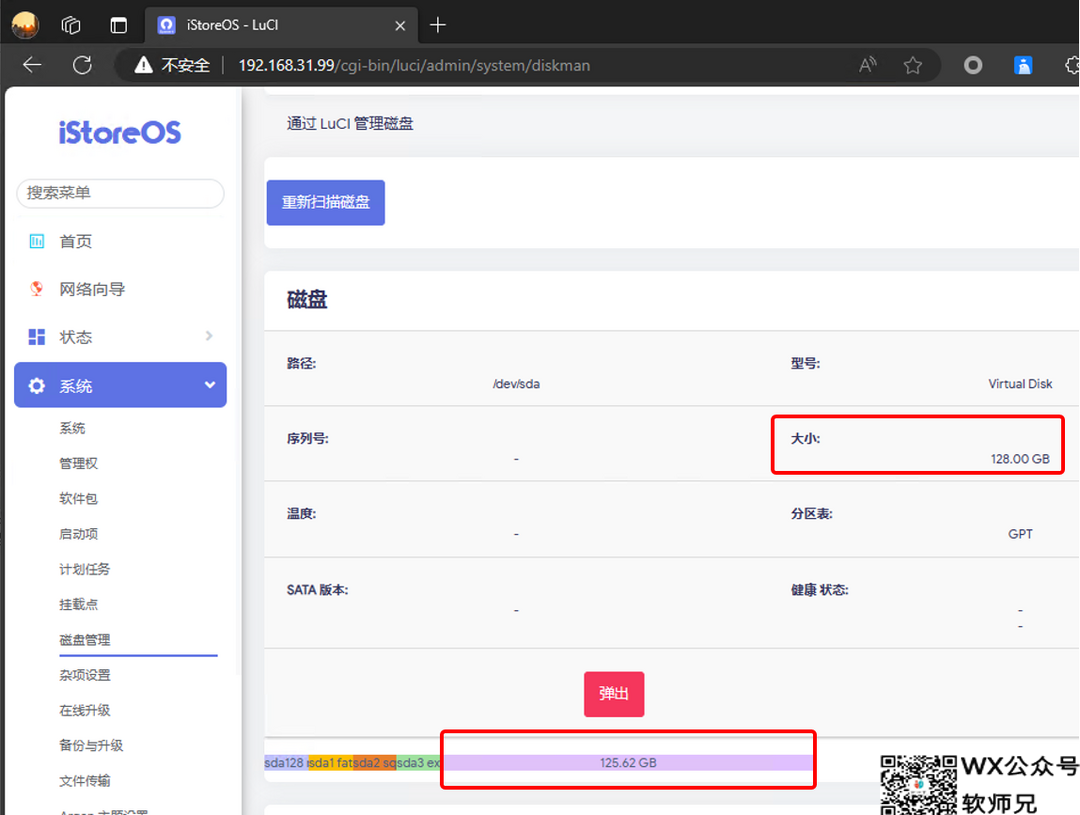Open the tab actions menu icon
The height and width of the screenshot is (815, 1080).
(118, 25)
